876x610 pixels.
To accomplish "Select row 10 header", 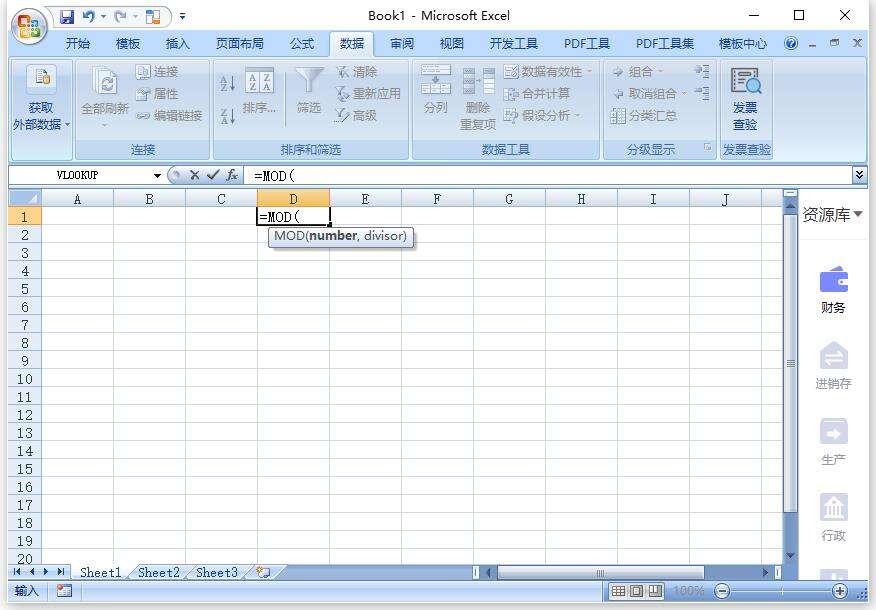I will [x=25, y=379].
